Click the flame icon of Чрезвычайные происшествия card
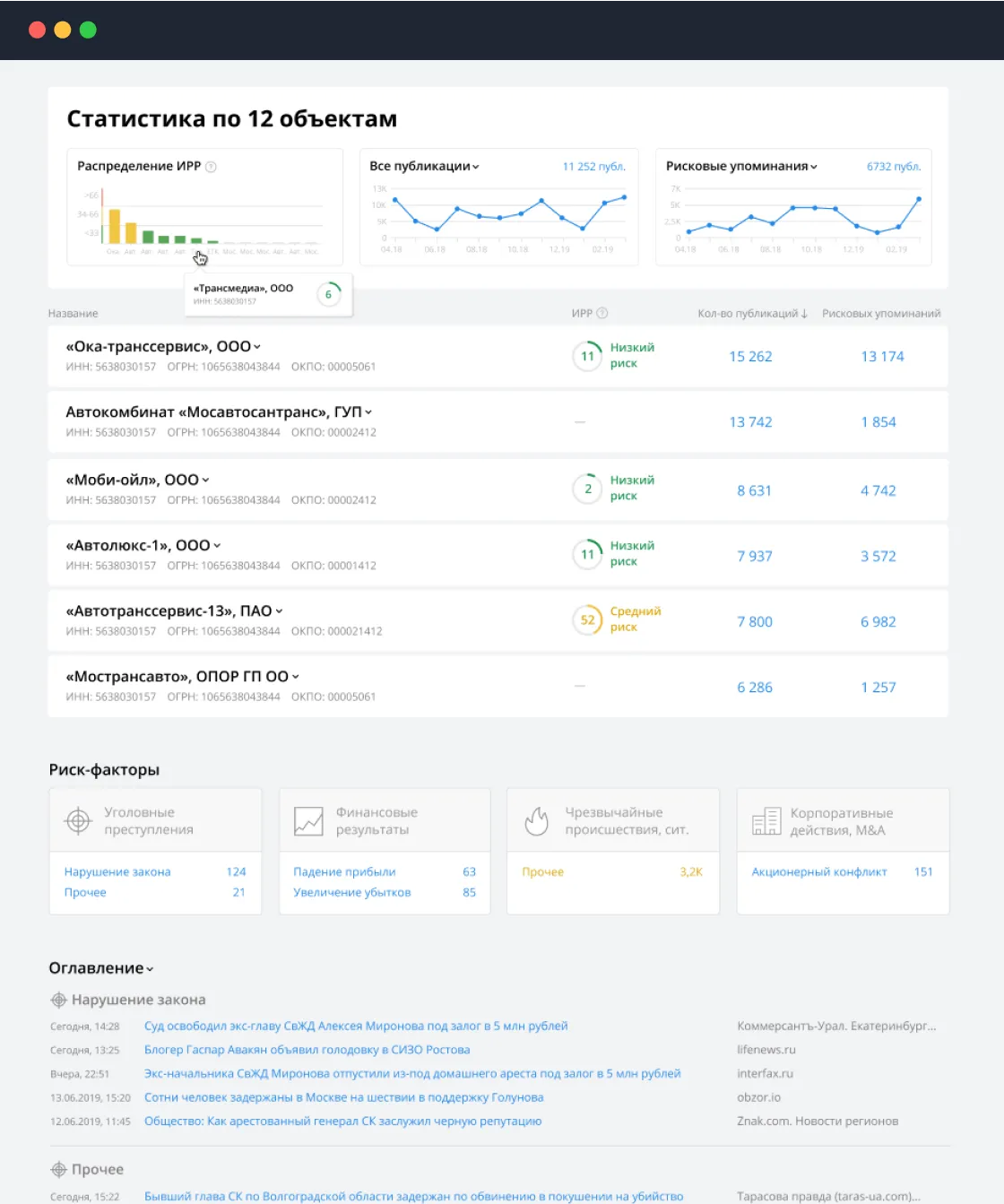Screen dimensions: 1004x1204 point(537,820)
